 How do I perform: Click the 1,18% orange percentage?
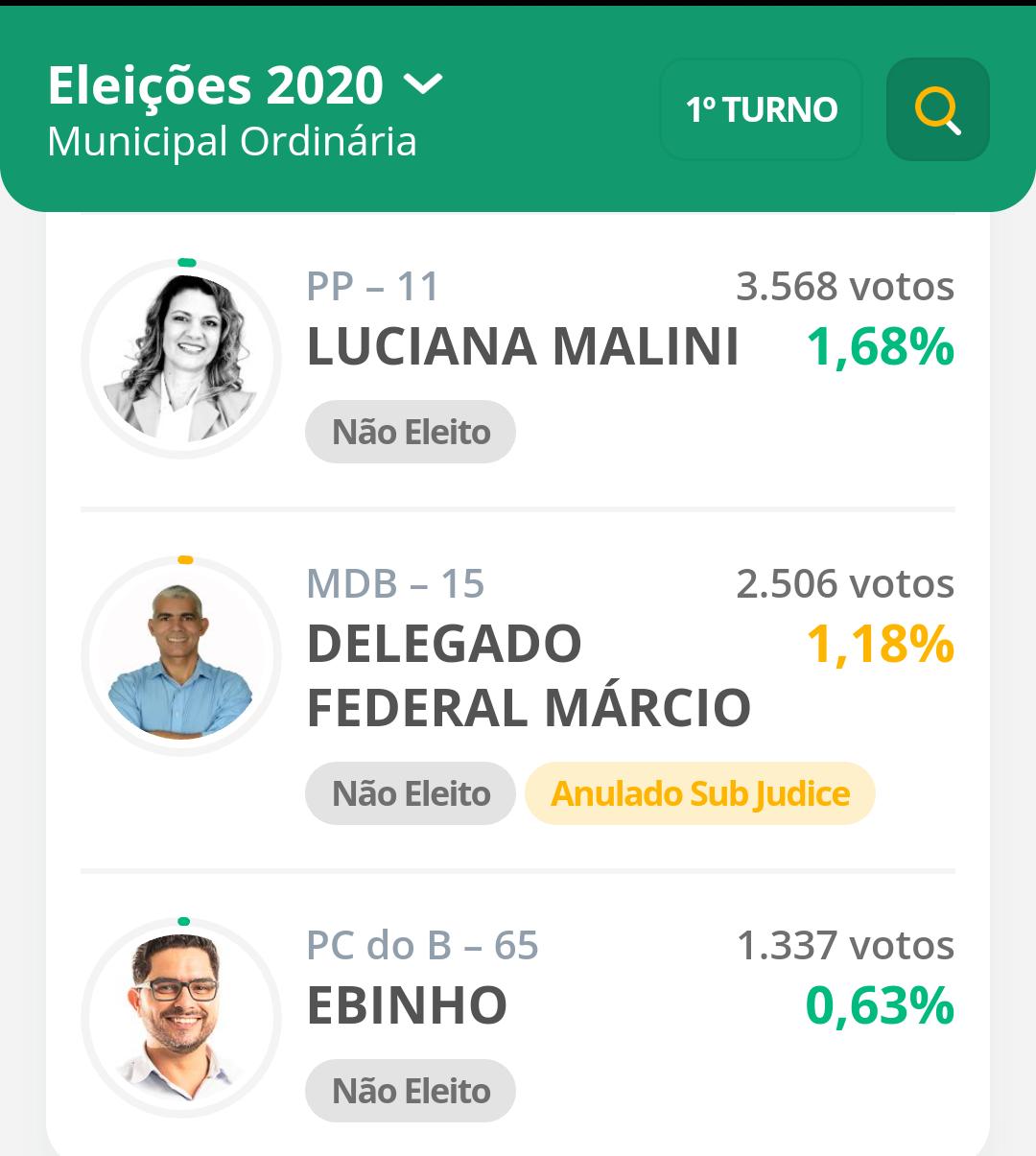point(880,644)
